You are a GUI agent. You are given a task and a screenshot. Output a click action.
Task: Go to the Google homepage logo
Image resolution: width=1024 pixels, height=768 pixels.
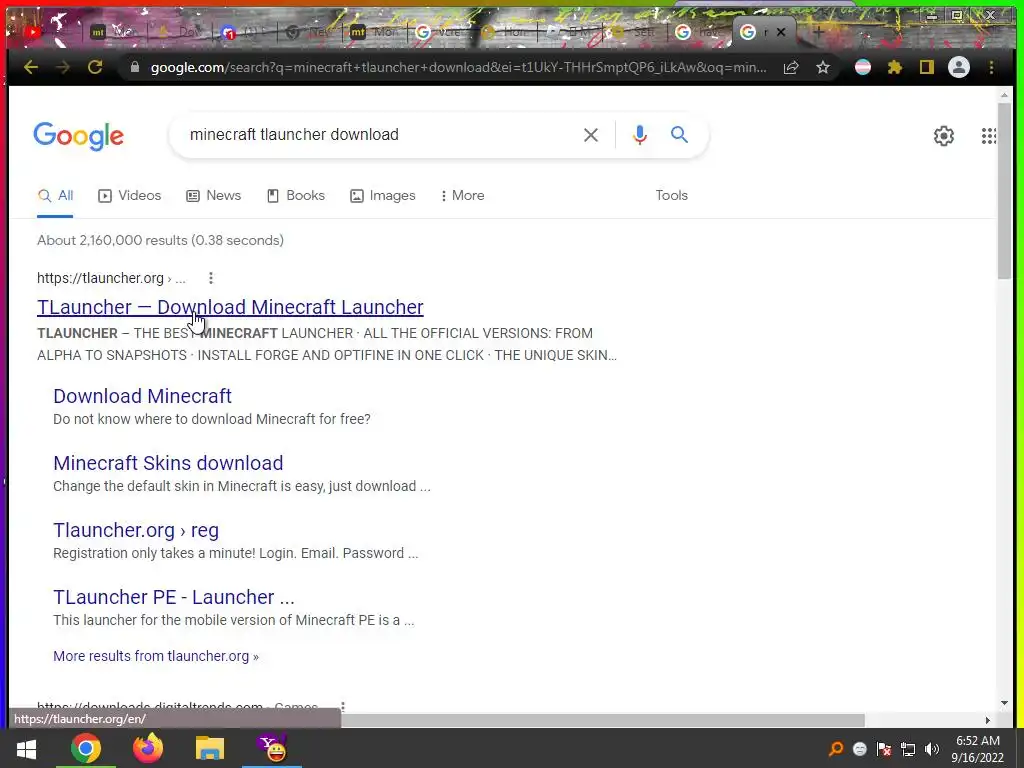78,136
